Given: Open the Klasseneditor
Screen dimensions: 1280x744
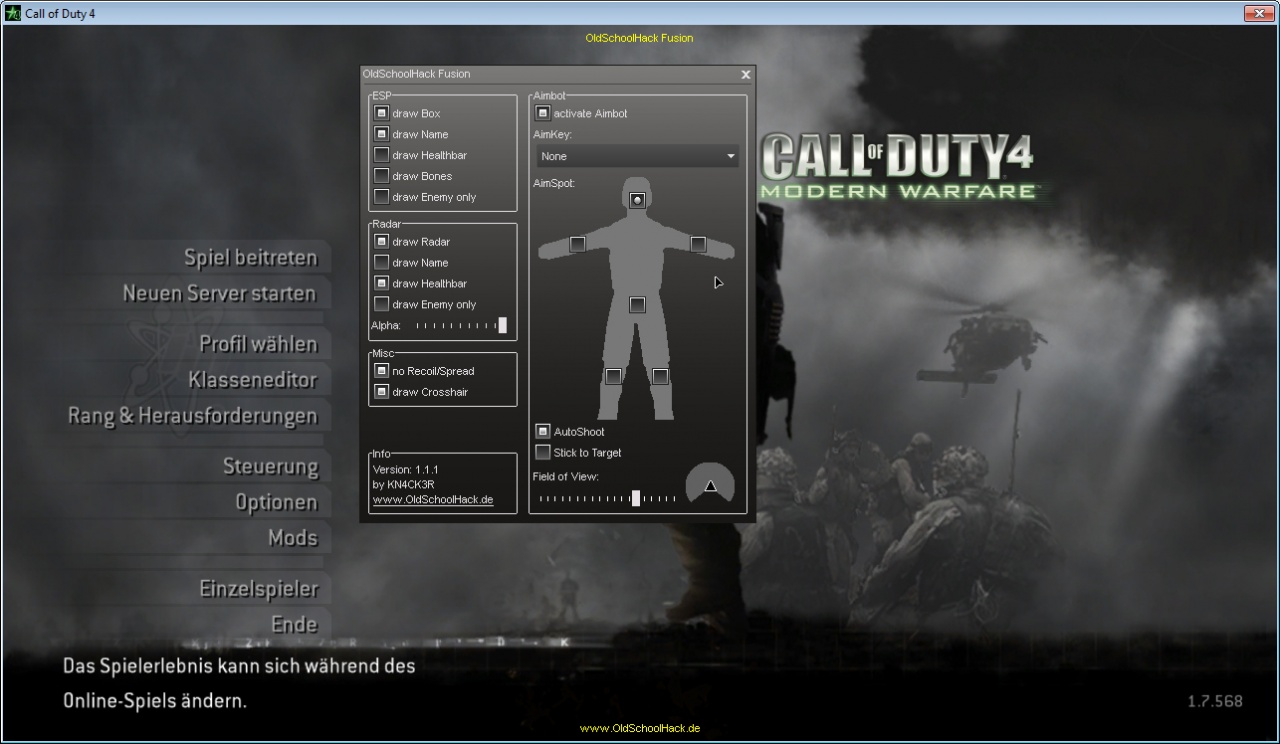Looking at the screenshot, I should pos(253,380).
